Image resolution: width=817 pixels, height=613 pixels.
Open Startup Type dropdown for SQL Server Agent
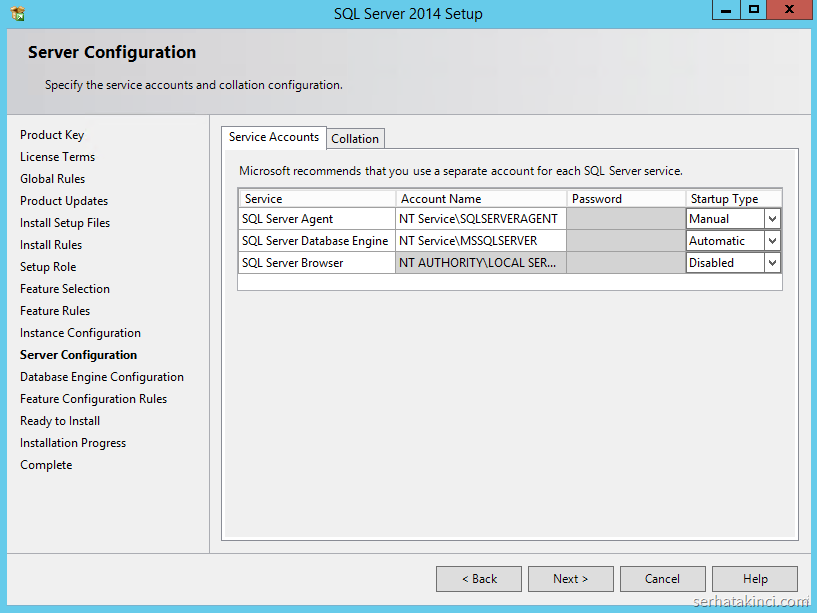coord(771,219)
